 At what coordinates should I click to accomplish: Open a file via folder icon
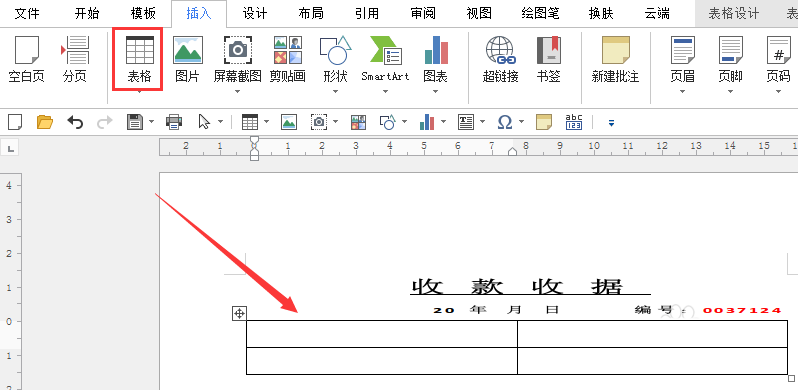tap(45, 122)
